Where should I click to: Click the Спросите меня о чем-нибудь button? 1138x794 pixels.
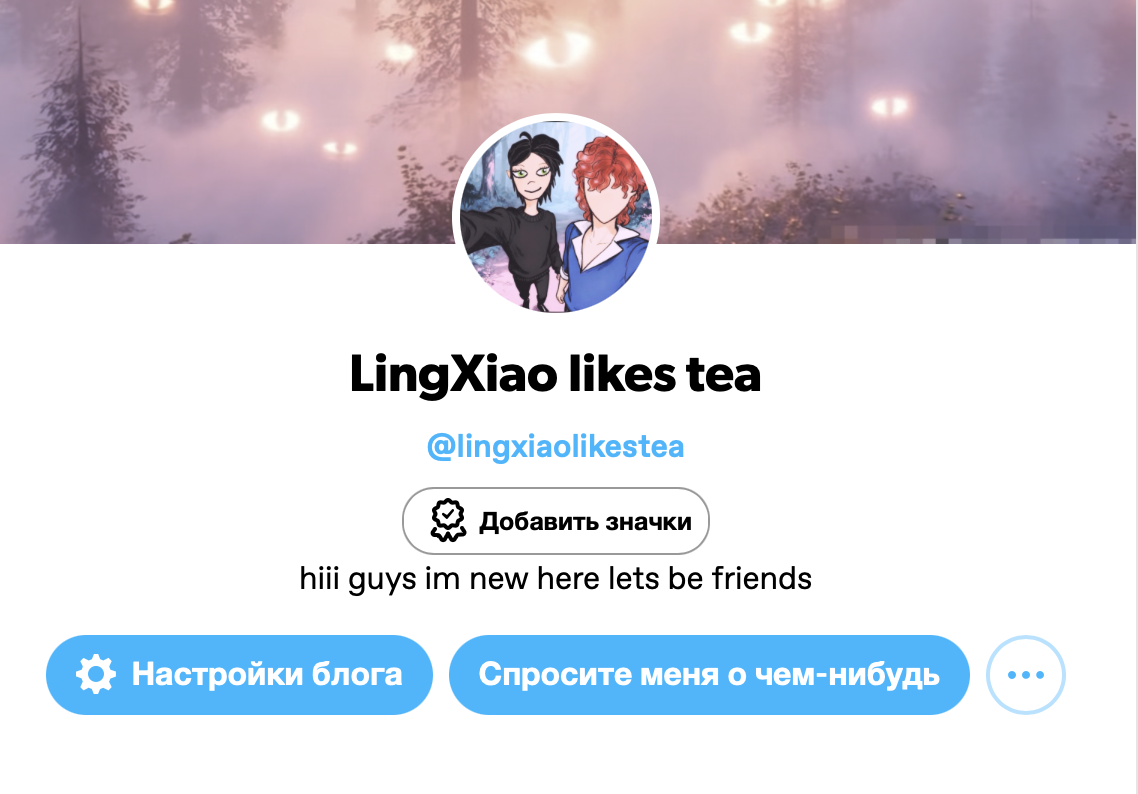pyautogui.click(x=709, y=675)
